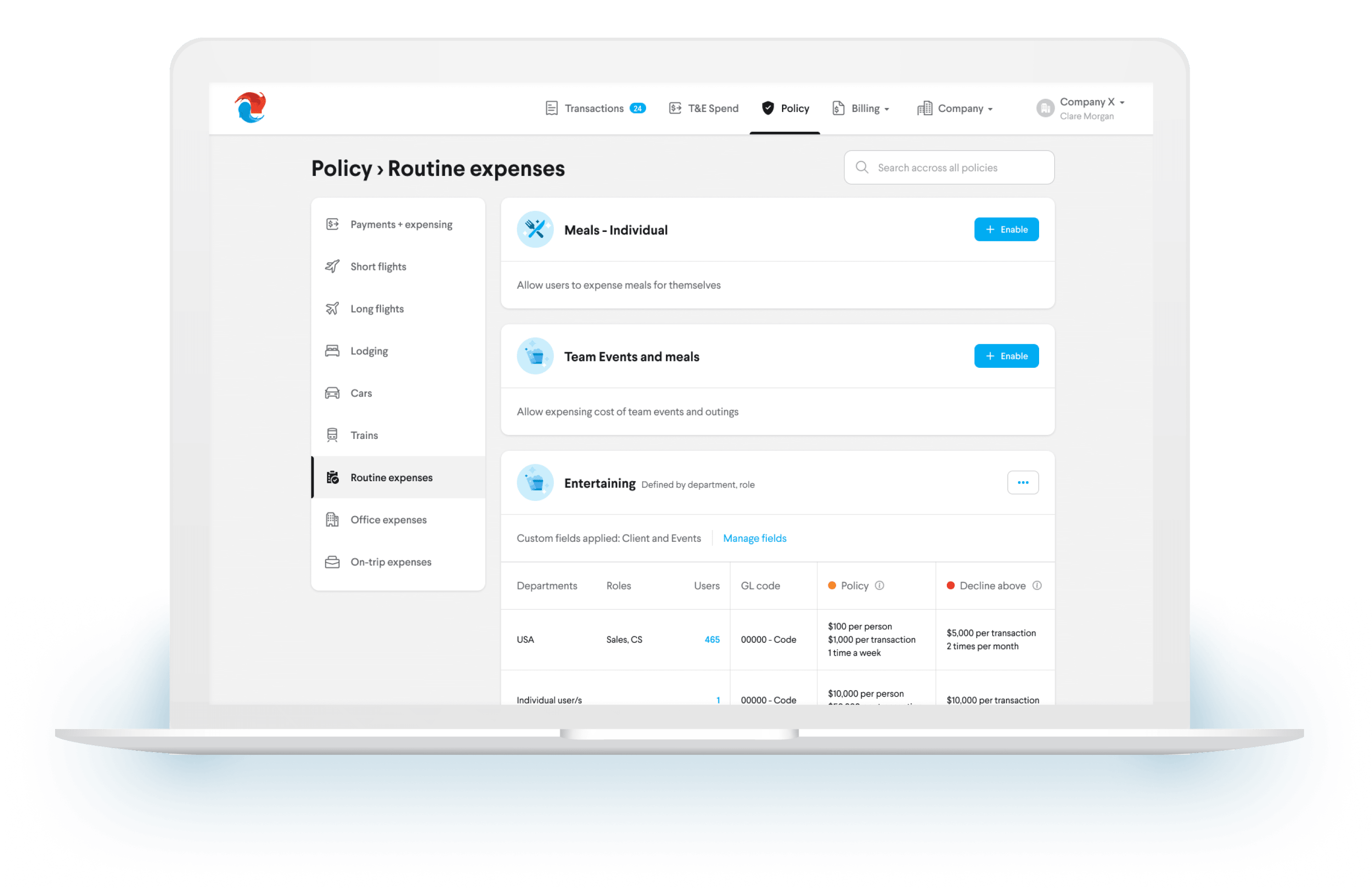This screenshot has width=1372, height=888.
Task: Click the red and blue company logo
Action: tap(251, 107)
